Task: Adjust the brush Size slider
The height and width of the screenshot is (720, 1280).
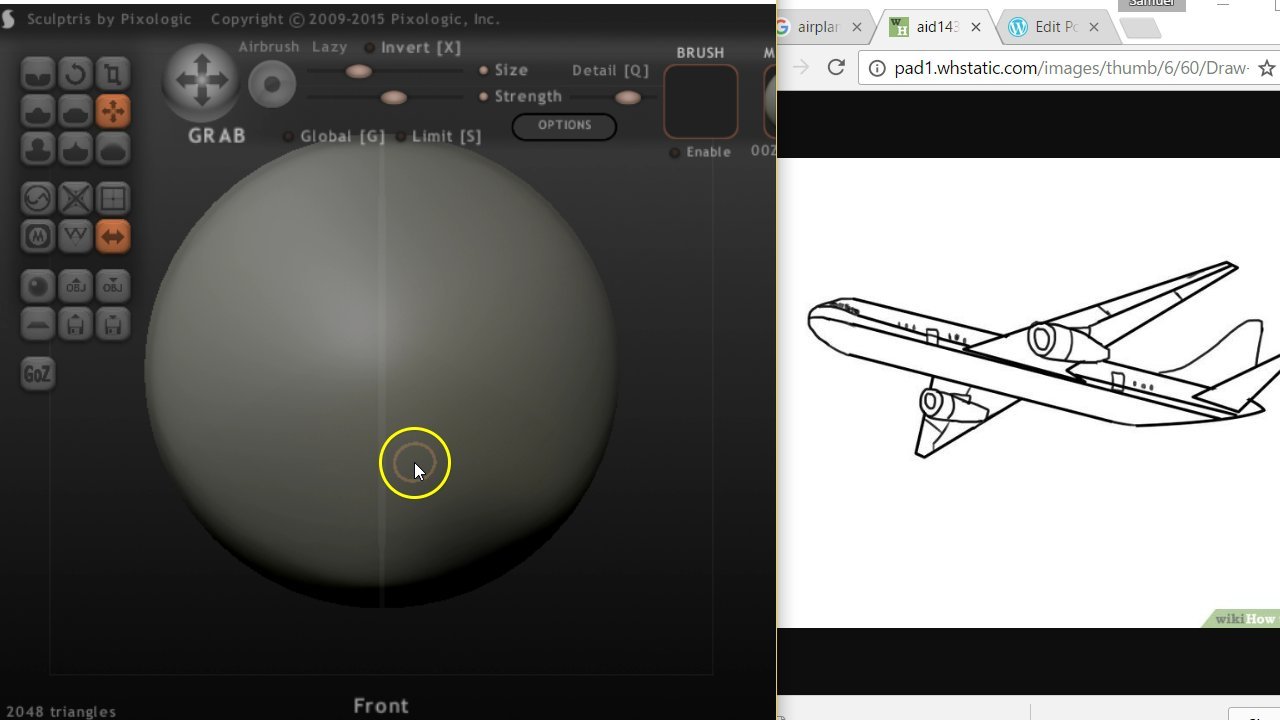Action: [357, 72]
